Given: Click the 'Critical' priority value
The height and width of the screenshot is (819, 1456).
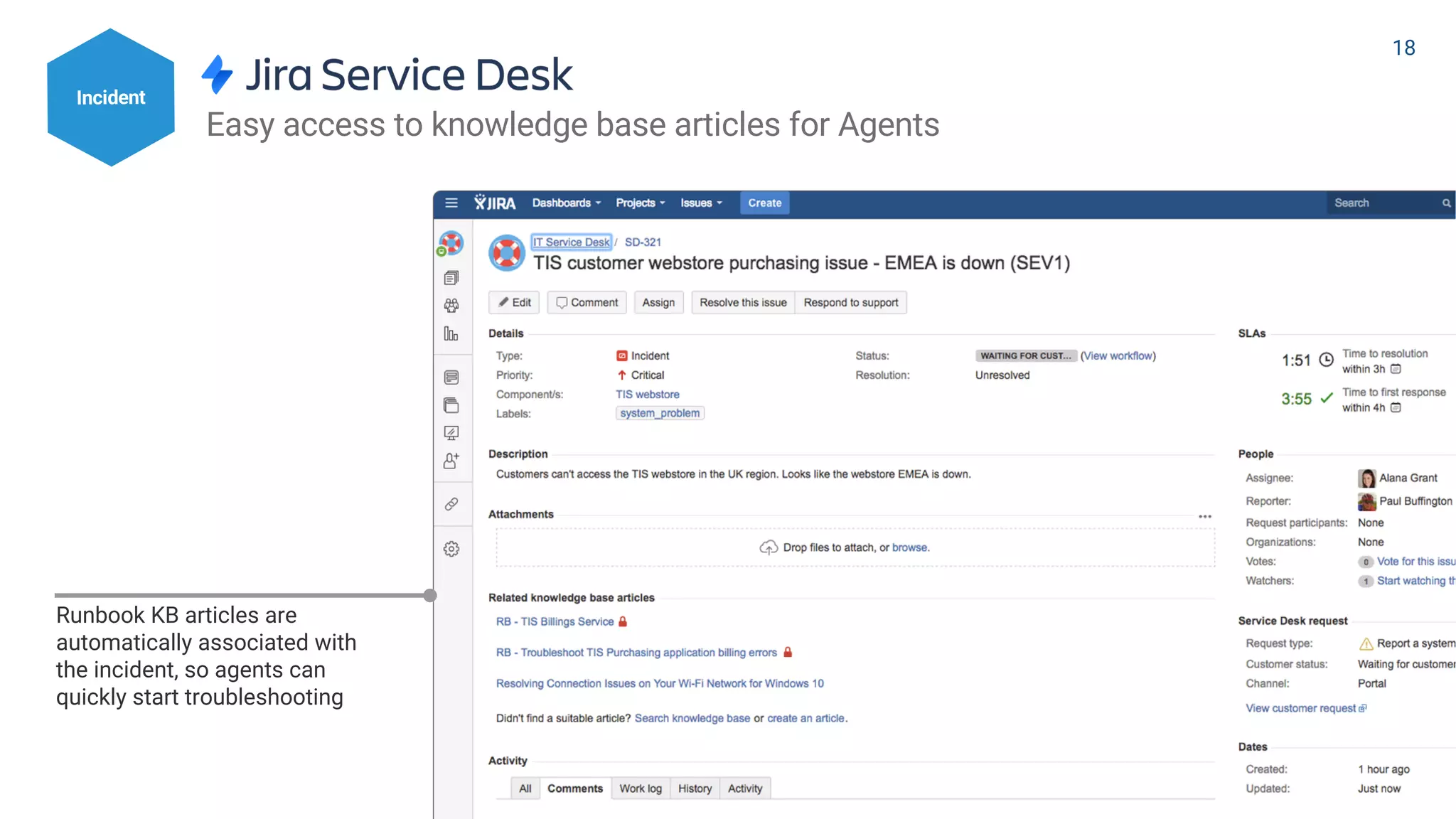Looking at the screenshot, I should tap(648, 375).
